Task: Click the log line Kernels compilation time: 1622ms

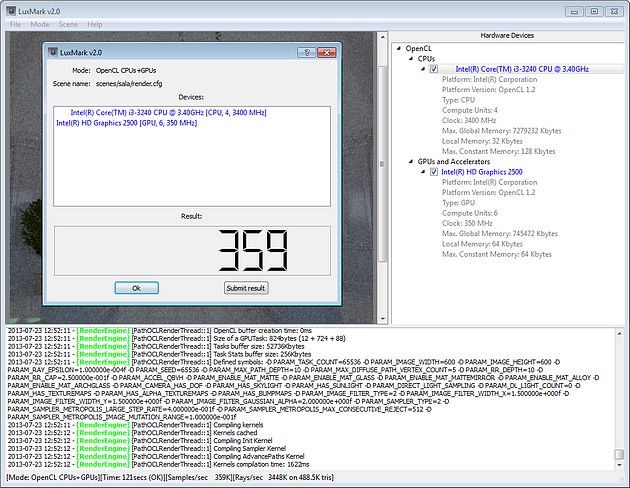Action: click(158, 464)
